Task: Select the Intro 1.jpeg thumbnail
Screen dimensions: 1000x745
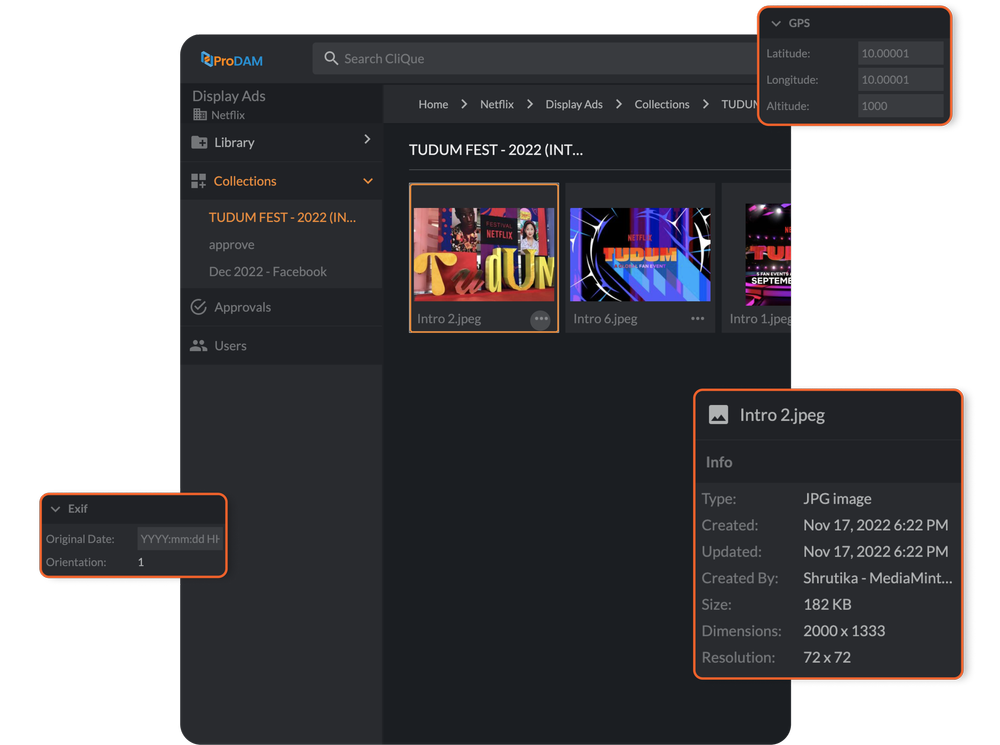Action: point(768,254)
